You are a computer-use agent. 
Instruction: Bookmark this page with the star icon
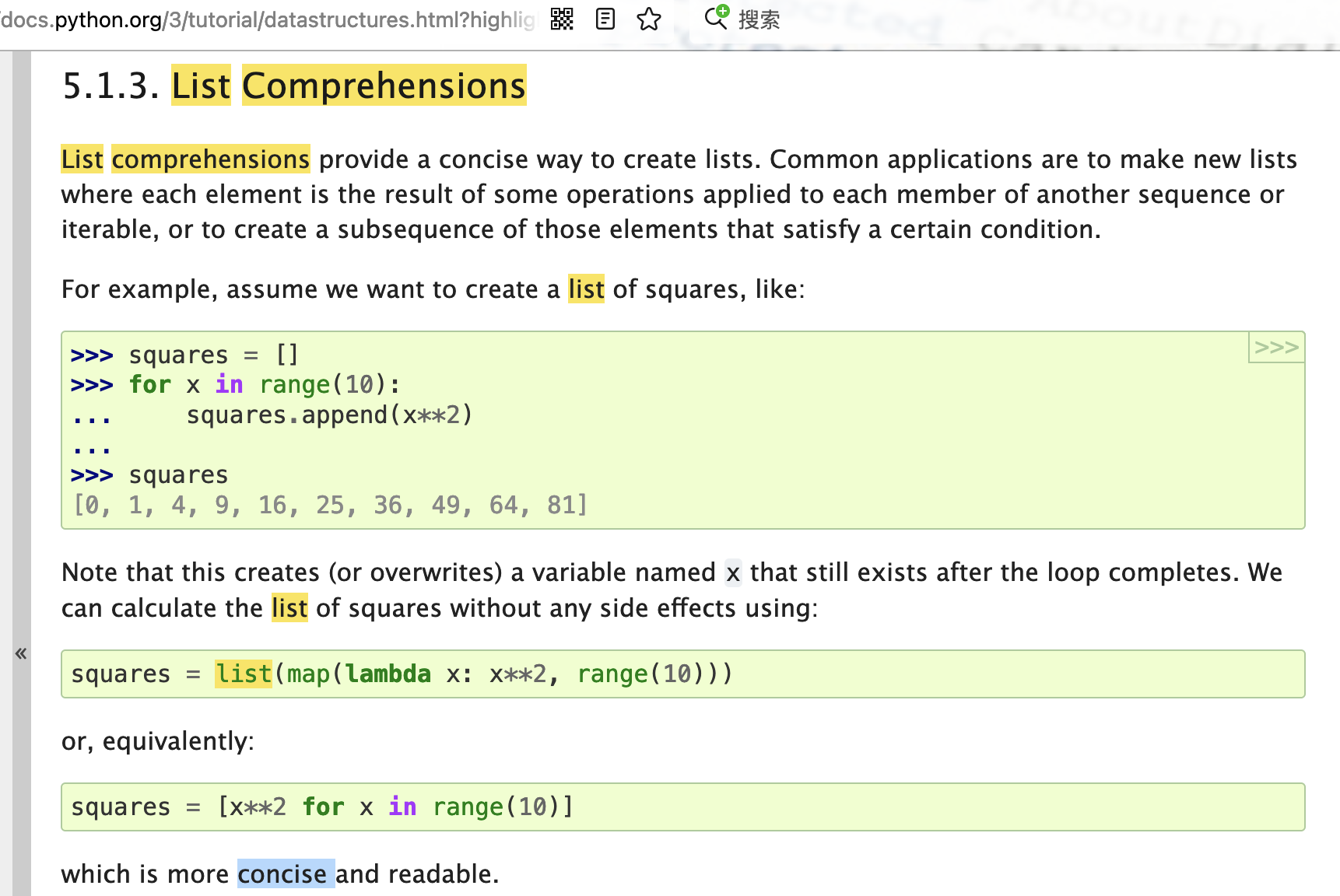pos(649,19)
